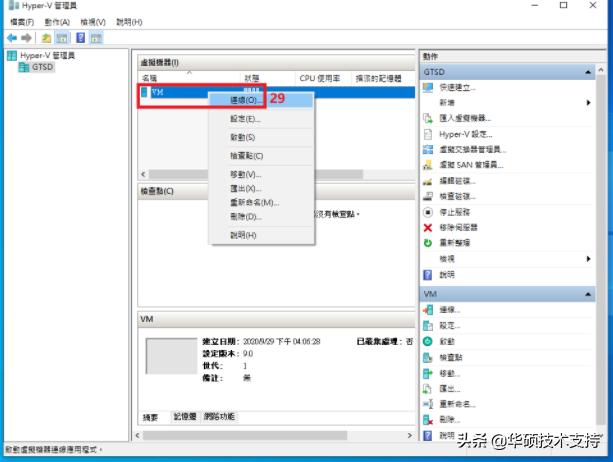
Task: Choose 設定(E)... from the context menu
Action: point(261,119)
